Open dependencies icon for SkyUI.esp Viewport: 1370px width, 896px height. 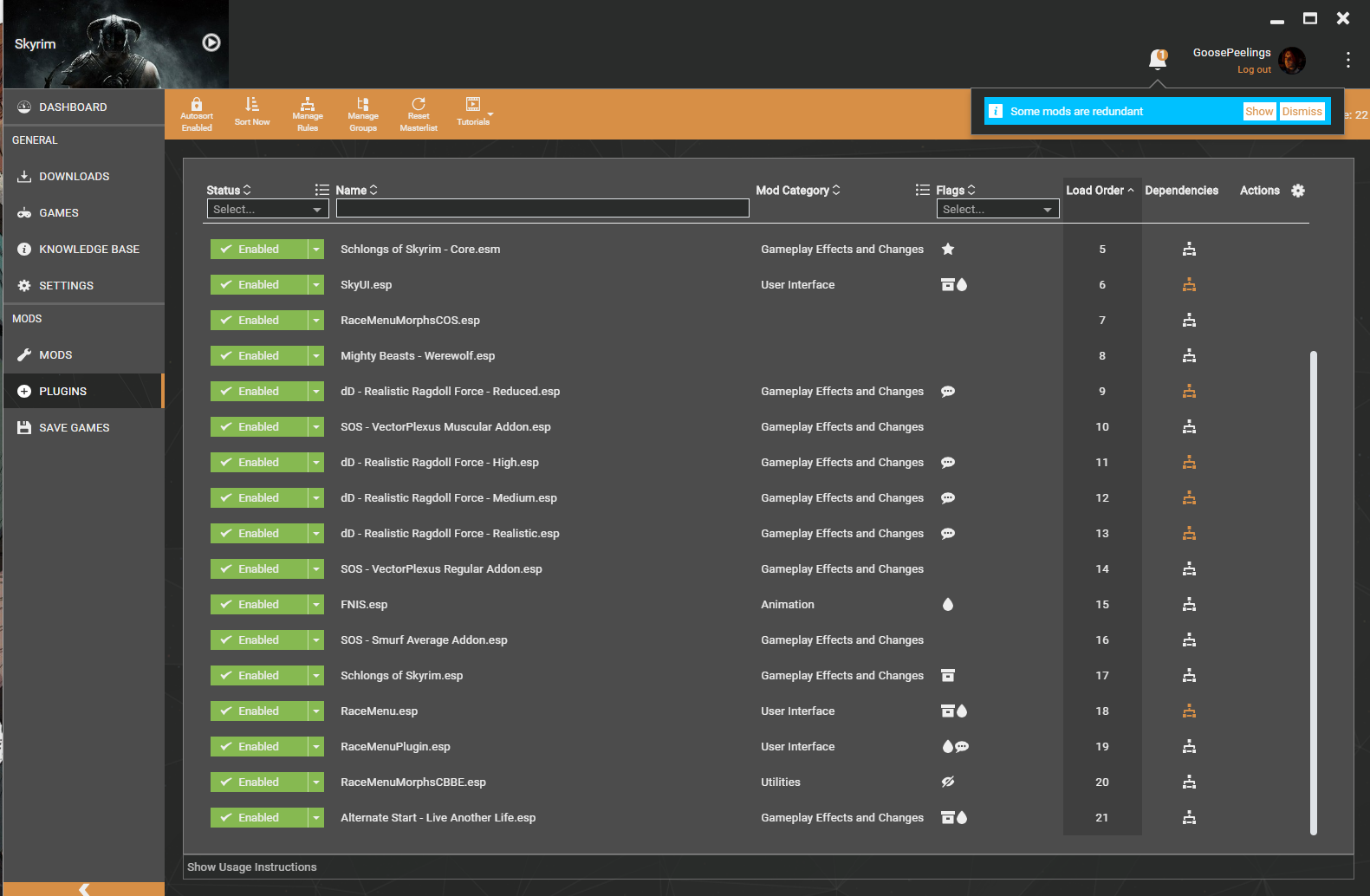[x=1189, y=285]
